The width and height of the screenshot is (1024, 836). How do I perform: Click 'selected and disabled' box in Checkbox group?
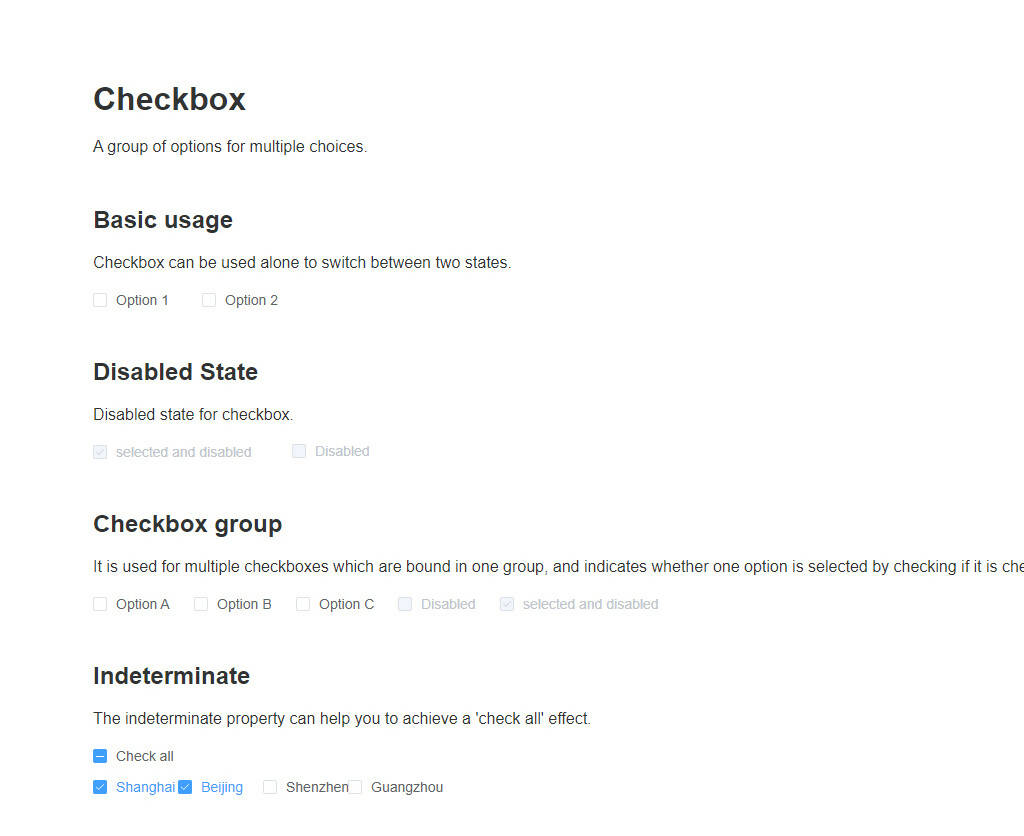pos(507,604)
